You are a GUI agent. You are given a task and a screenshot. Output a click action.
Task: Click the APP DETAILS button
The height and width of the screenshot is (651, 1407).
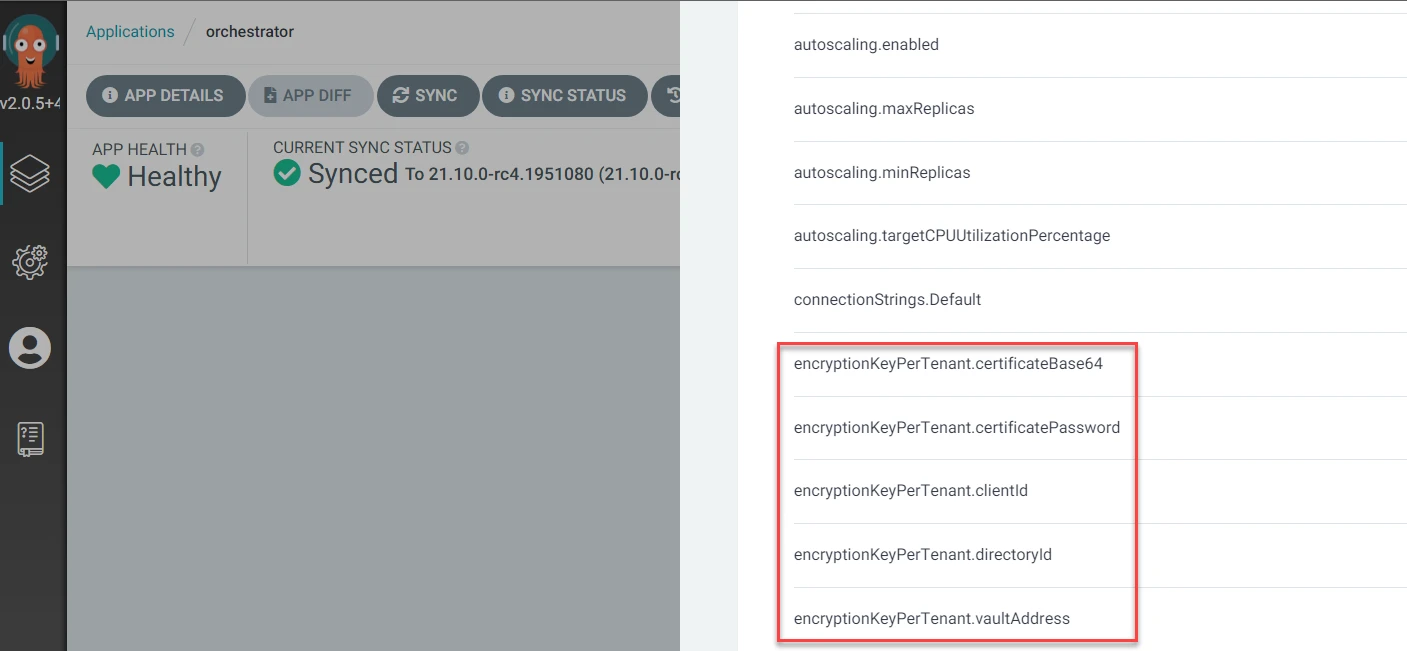pos(165,96)
